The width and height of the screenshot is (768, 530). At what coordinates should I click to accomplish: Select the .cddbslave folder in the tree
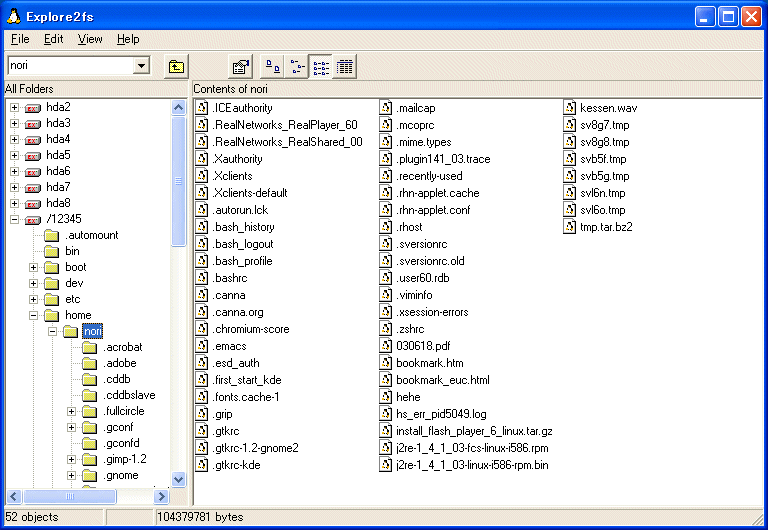(x=129, y=395)
